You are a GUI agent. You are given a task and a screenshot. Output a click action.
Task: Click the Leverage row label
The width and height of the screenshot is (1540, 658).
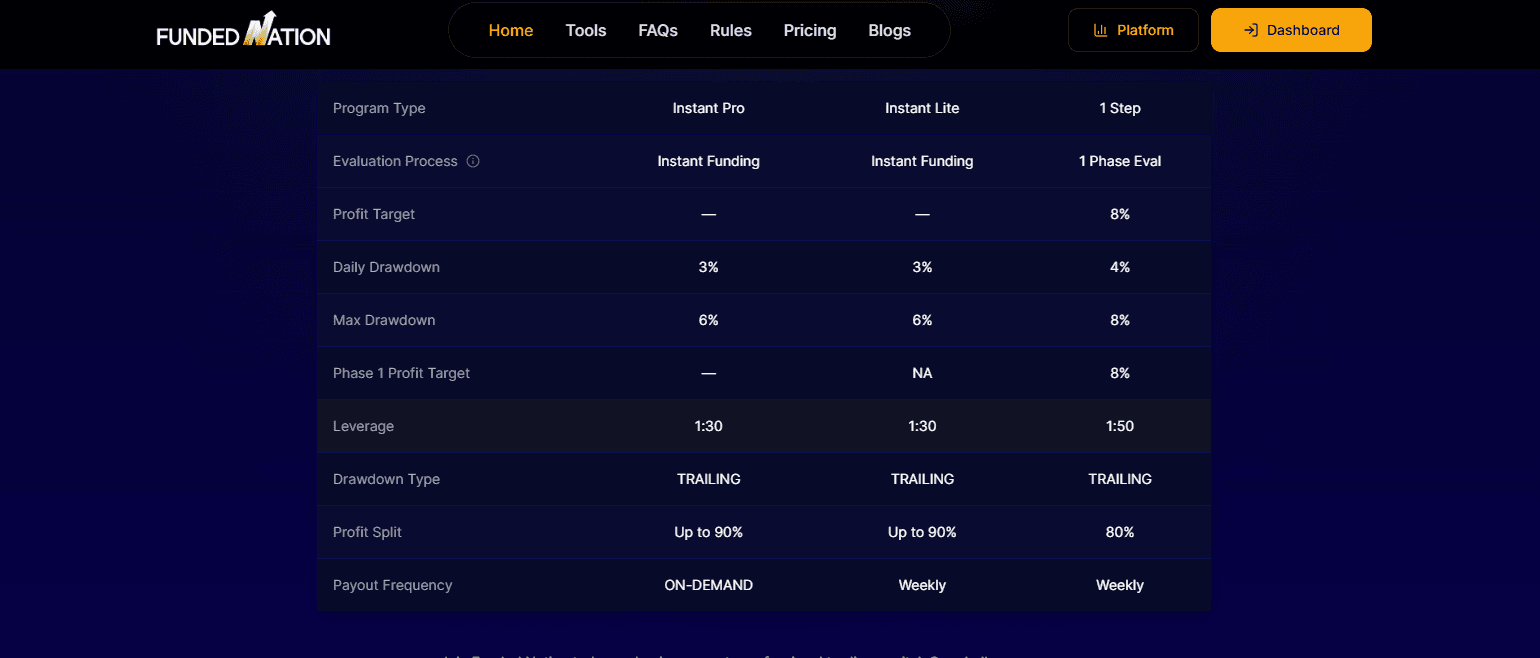[363, 426]
